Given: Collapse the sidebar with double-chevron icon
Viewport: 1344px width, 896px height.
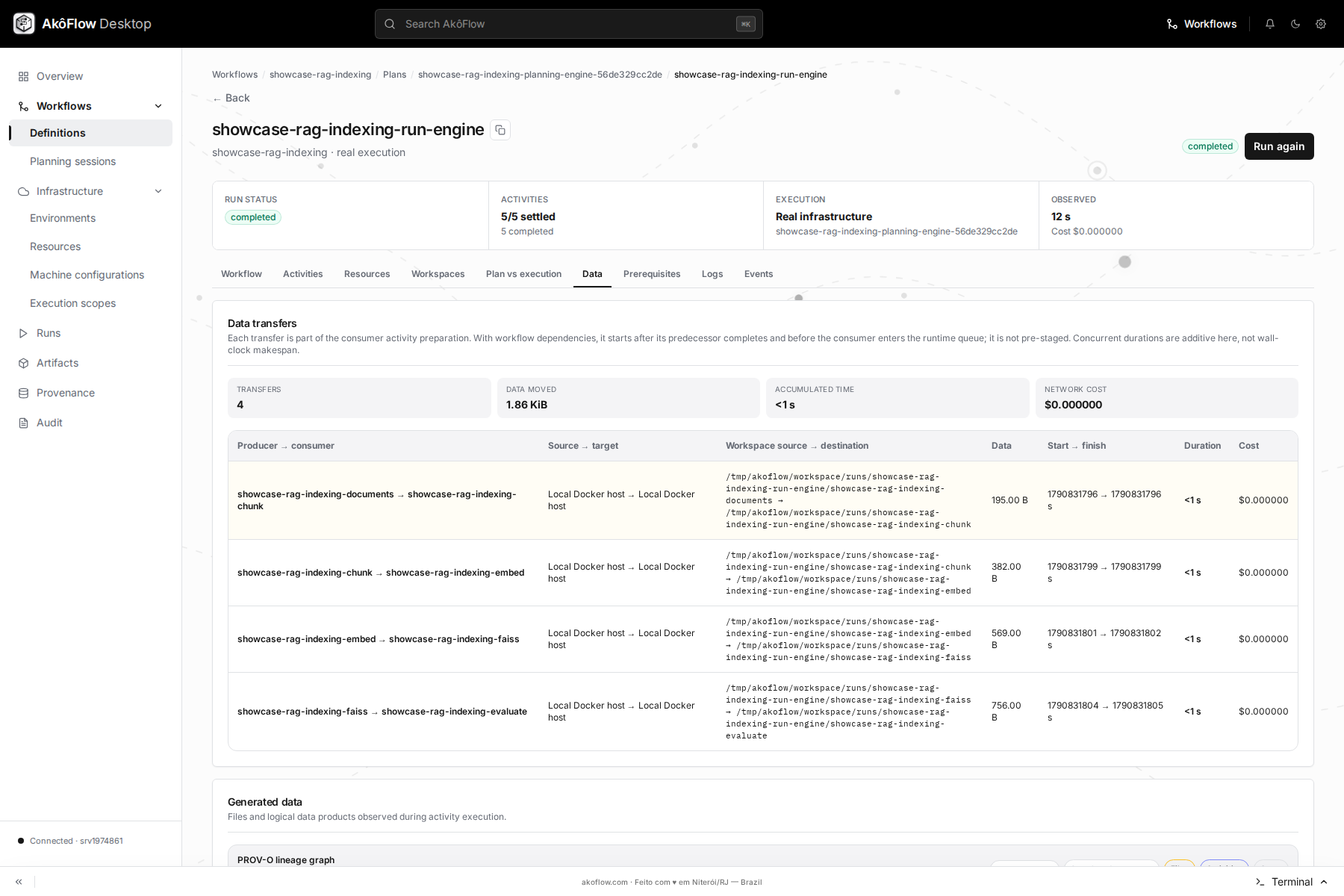Looking at the screenshot, I should 19,882.
